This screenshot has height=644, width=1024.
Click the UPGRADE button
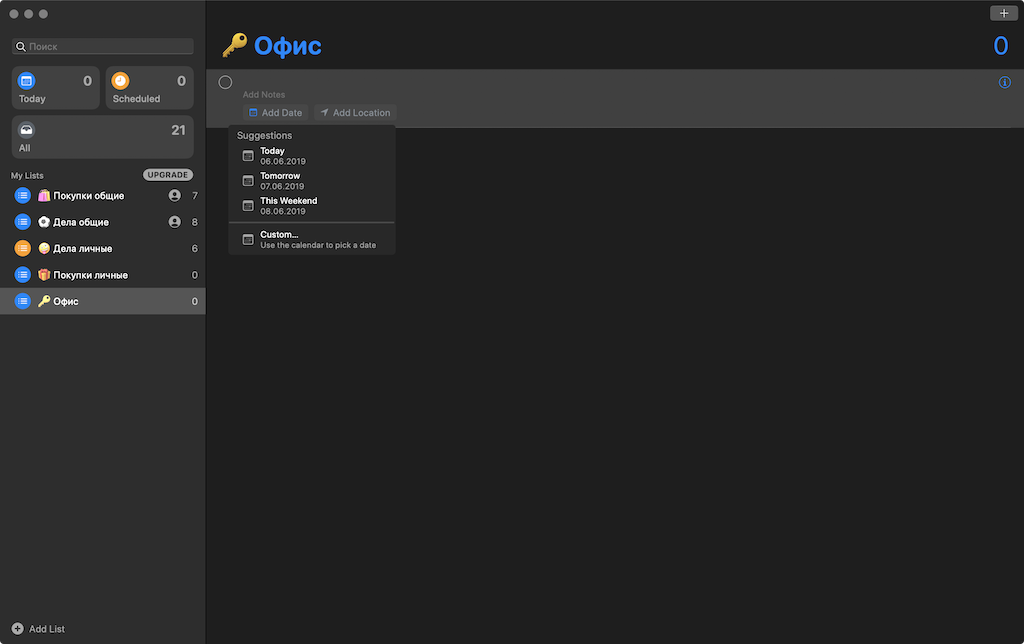[x=168, y=175]
